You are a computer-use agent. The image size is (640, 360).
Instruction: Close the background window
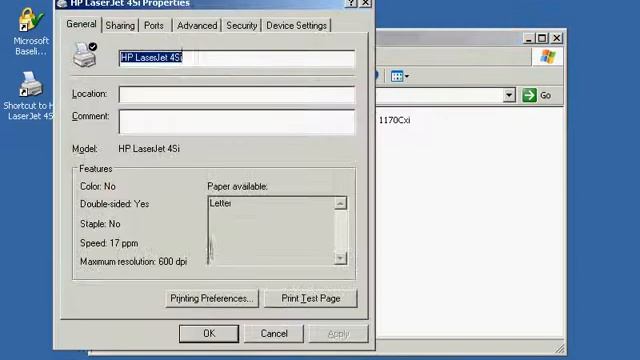point(556,38)
